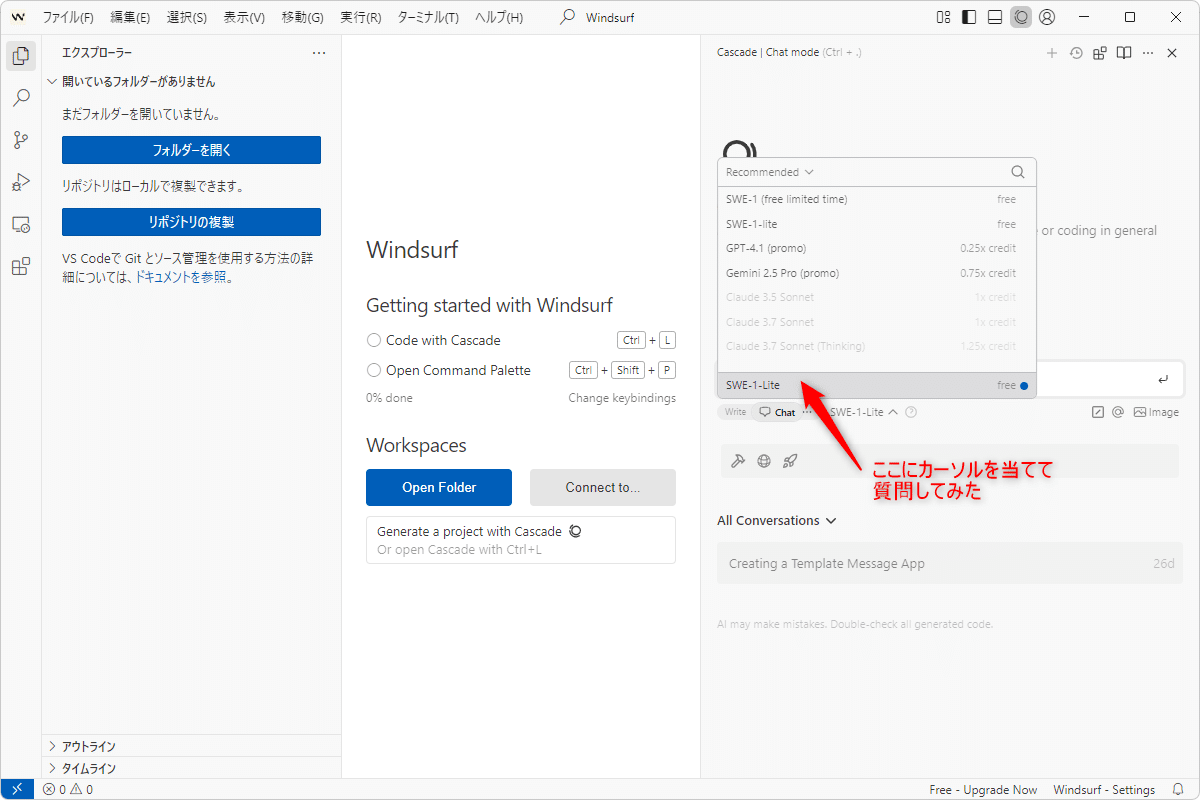Open the Cascade docs book icon
The height and width of the screenshot is (800, 1200).
pyautogui.click(x=1124, y=53)
